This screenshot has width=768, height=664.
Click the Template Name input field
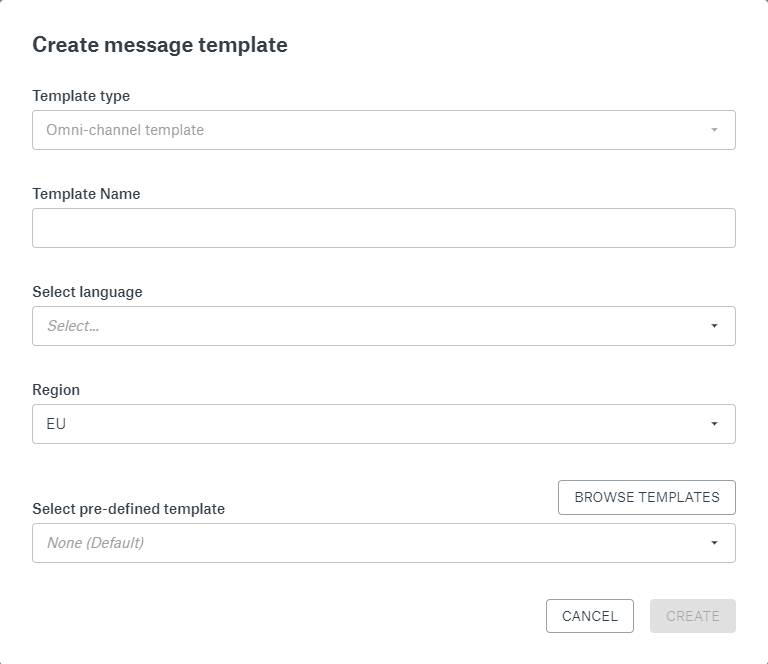coord(384,228)
